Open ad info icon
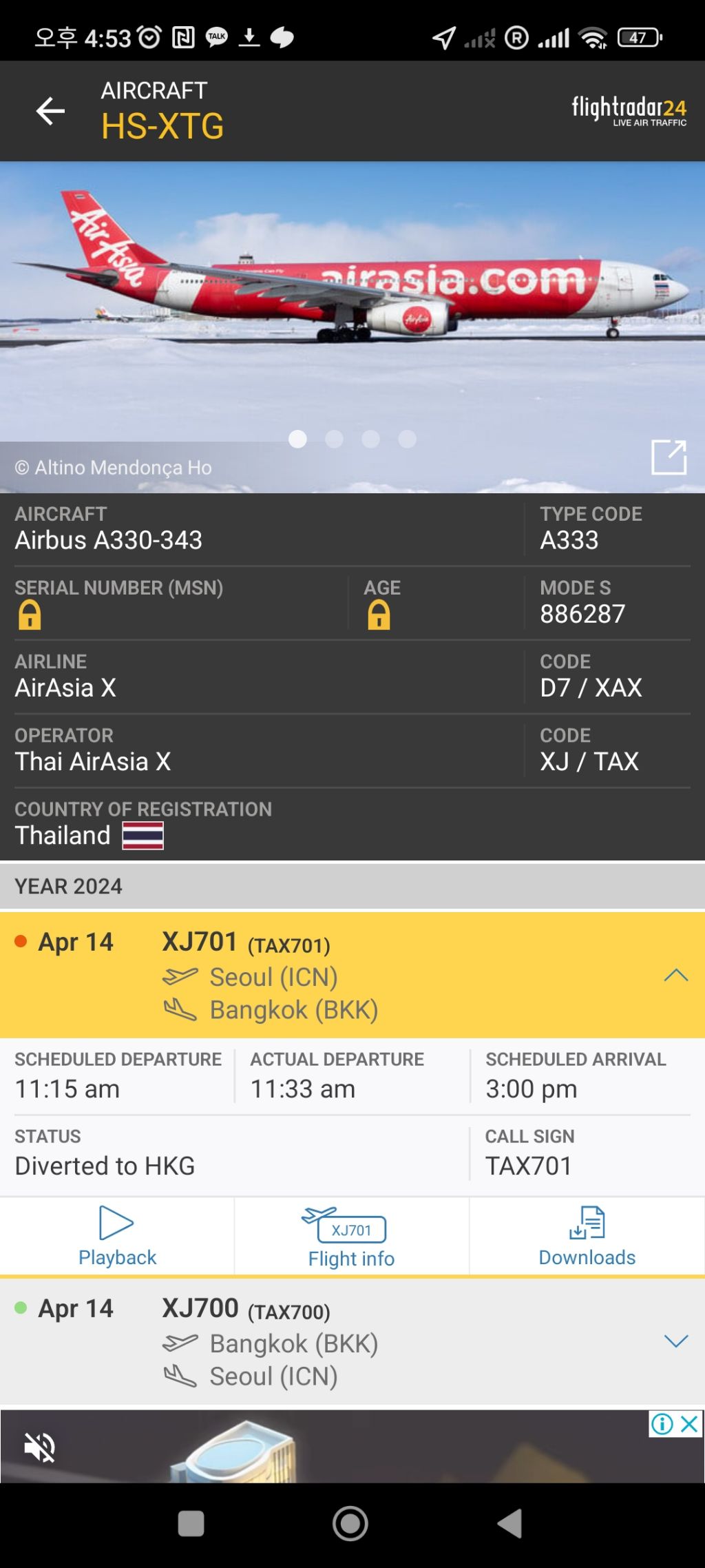Screen dimensions: 705x1568 click(x=662, y=1424)
